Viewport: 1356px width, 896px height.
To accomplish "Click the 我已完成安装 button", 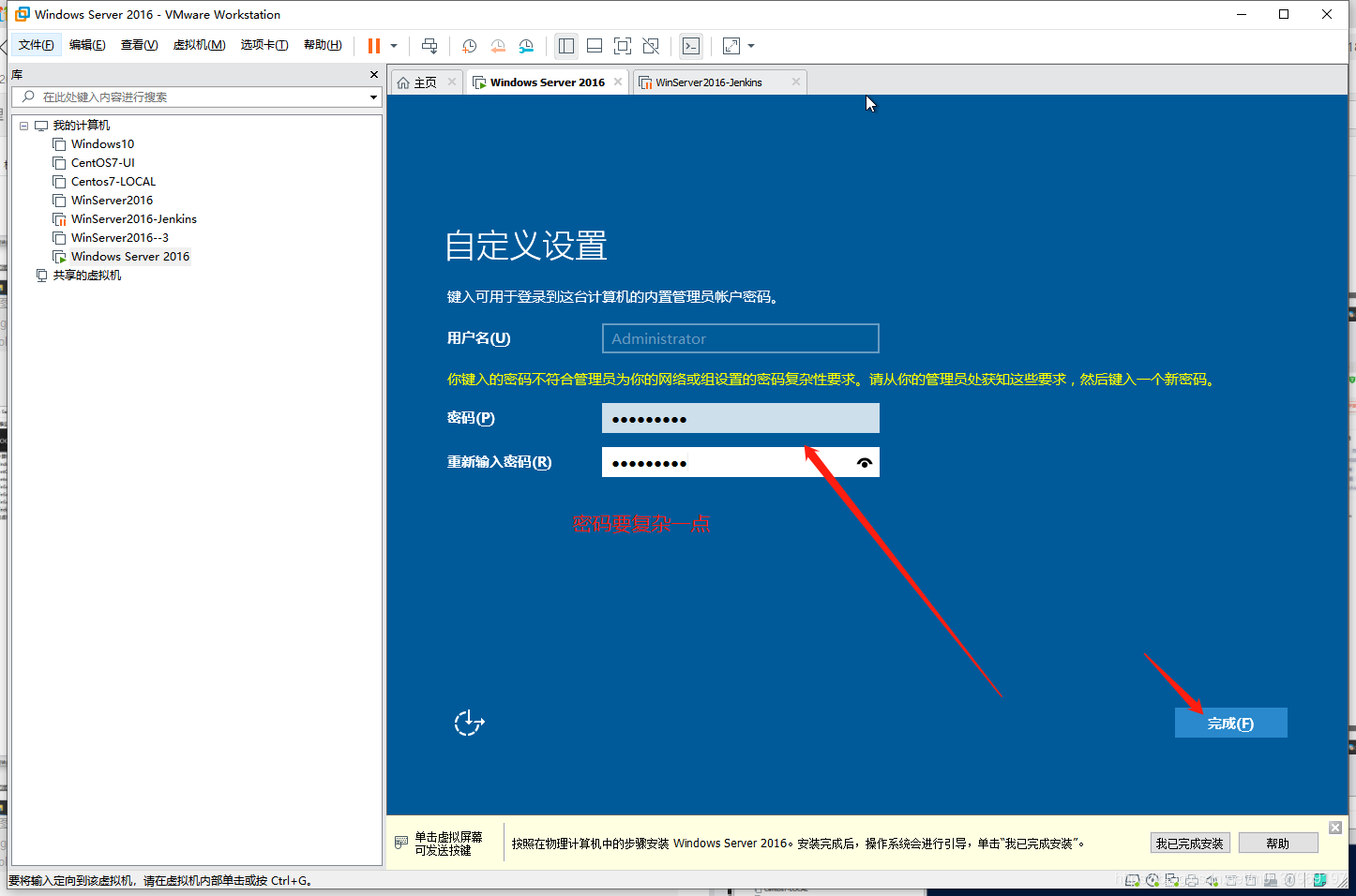I will pyautogui.click(x=1190, y=843).
